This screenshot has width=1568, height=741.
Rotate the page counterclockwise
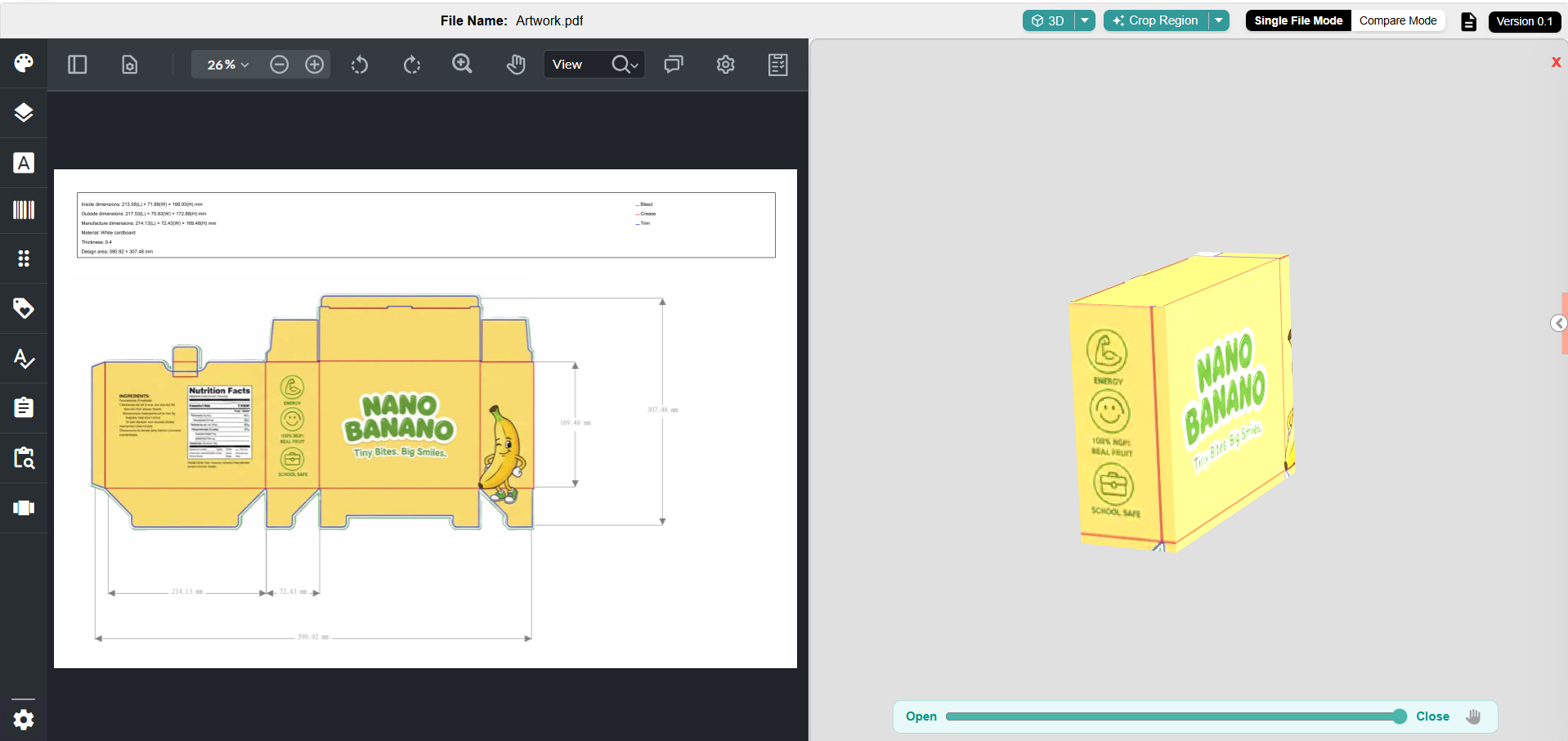(360, 65)
